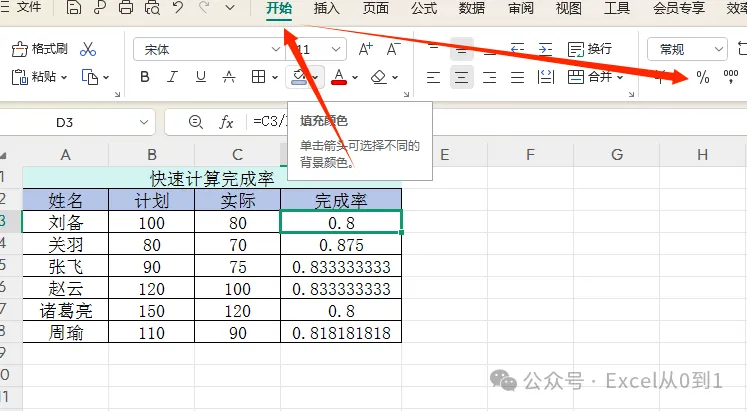Click the hamburger menu icon beside 文件
The width and height of the screenshot is (747, 411).
tap(4, 7)
